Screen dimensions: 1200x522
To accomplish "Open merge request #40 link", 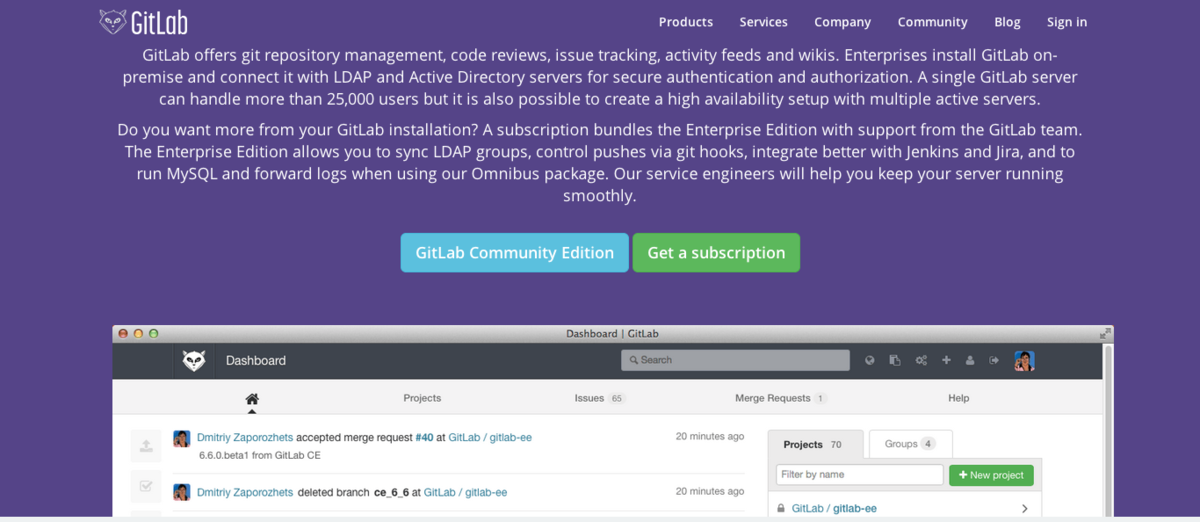I will (424, 437).
